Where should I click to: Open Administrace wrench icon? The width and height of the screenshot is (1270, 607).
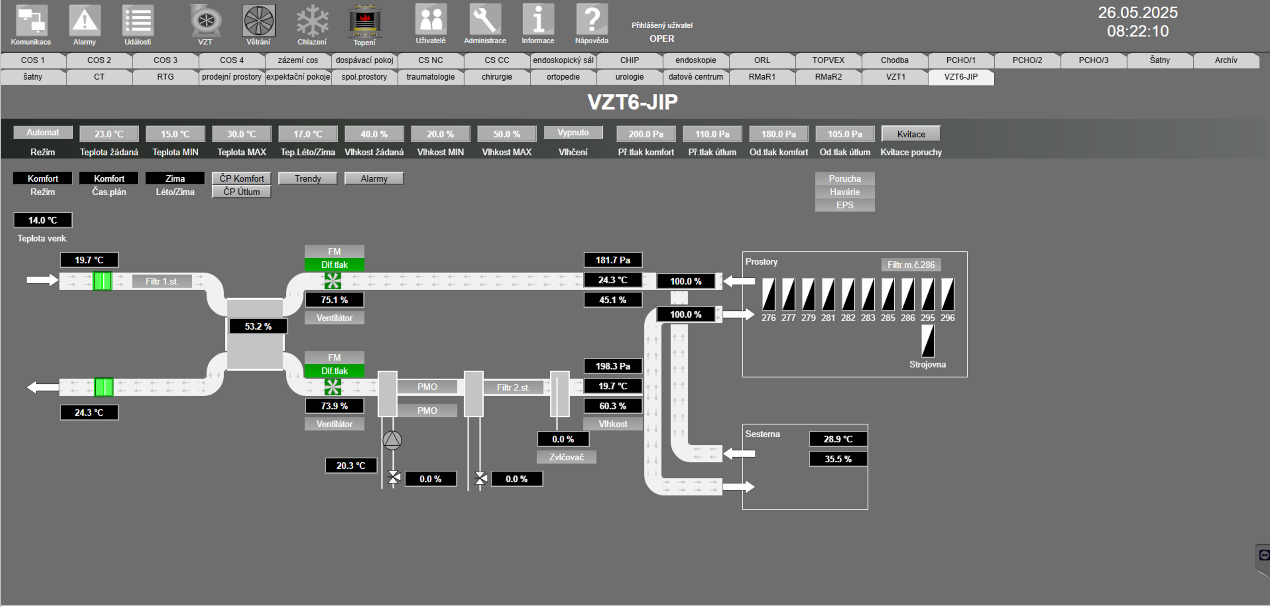coord(485,20)
